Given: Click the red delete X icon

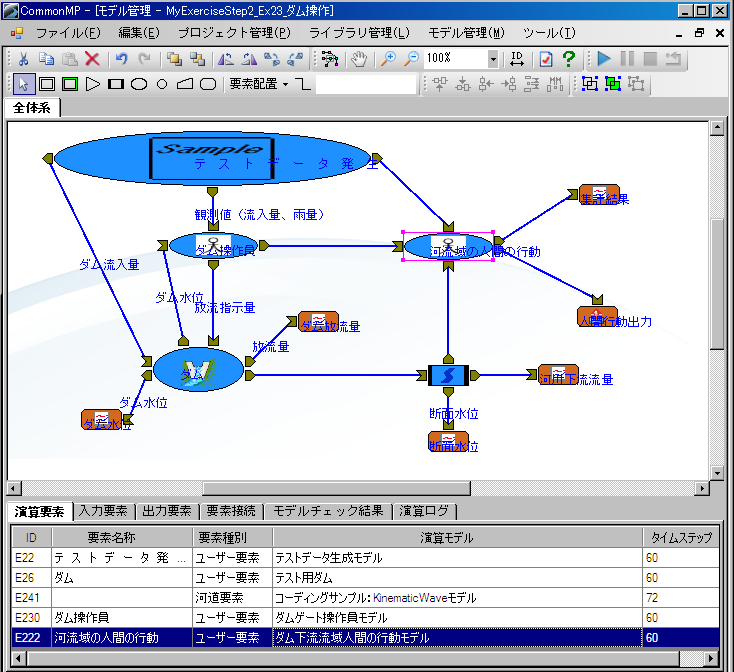Looking at the screenshot, I should 92,59.
